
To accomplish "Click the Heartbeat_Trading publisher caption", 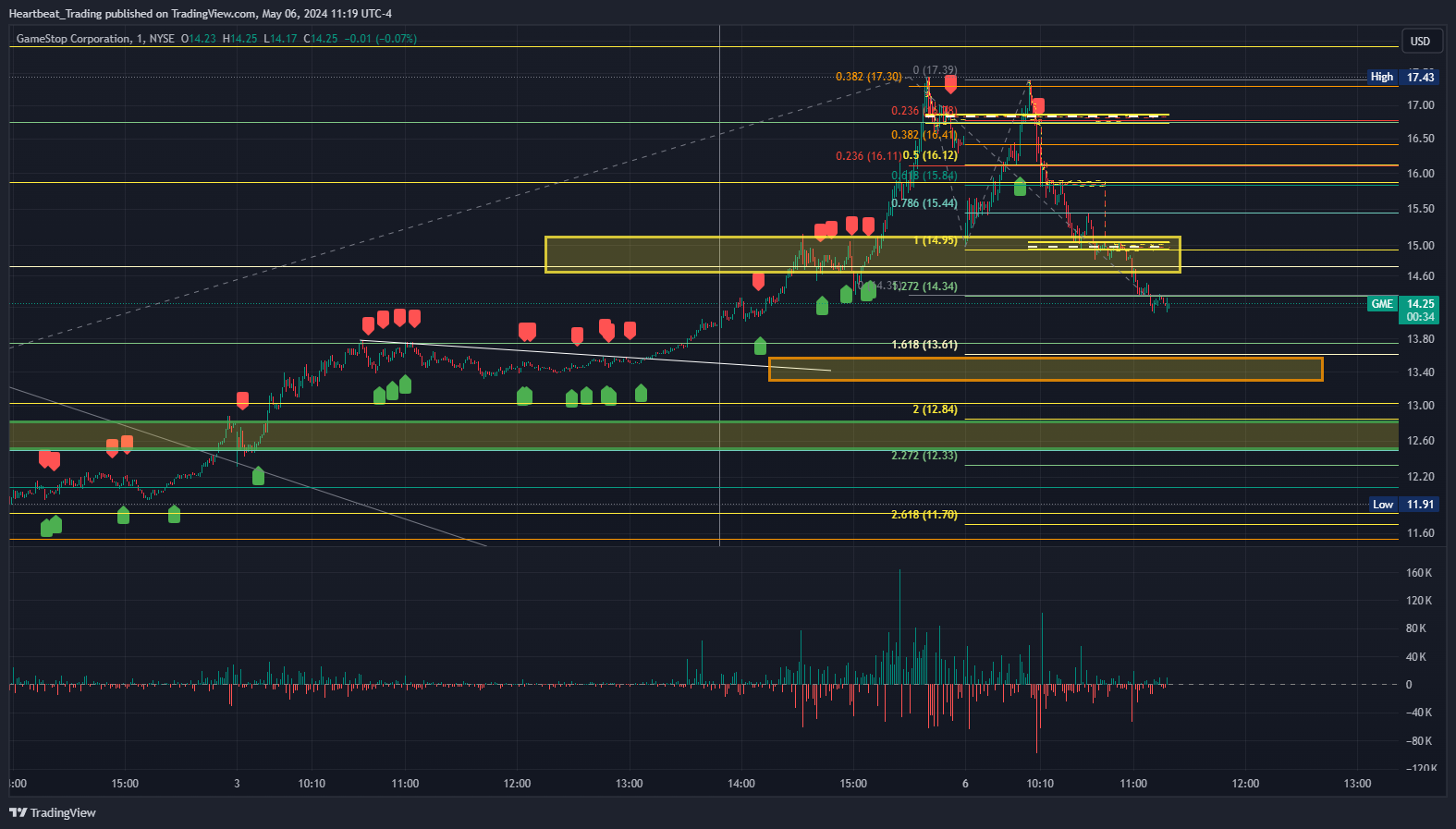I will pyautogui.click(x=200, y=14).
